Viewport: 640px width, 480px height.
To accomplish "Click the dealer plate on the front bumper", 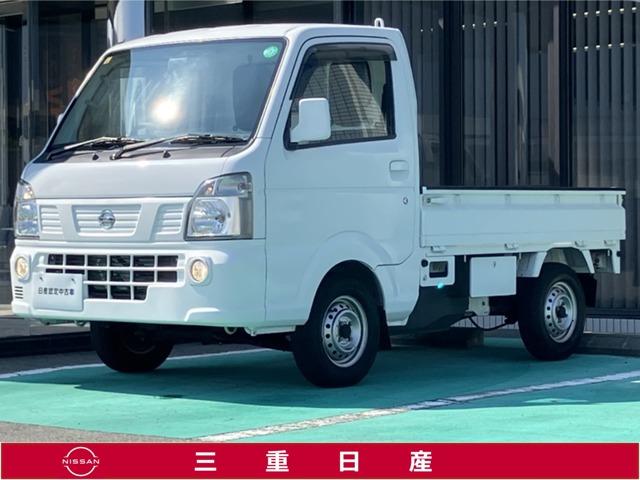I will (59, 291).
